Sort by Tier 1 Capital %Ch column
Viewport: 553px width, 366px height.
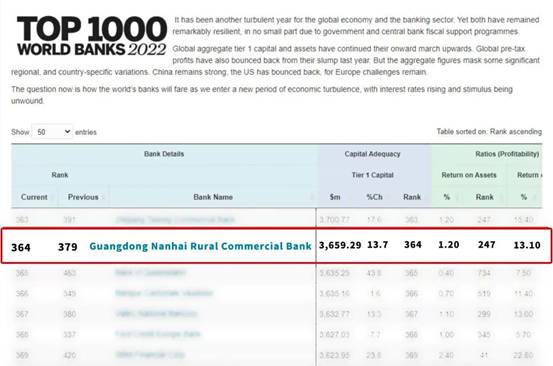click(x=374, y=197)
